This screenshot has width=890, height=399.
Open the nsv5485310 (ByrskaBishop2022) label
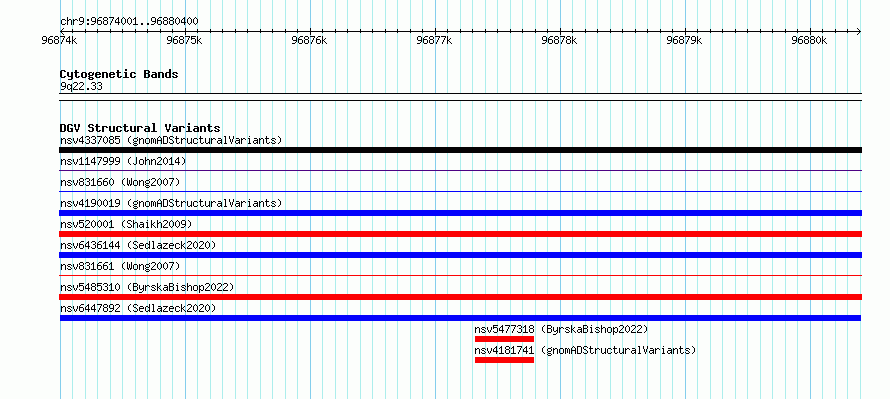[x=147, y=287]
